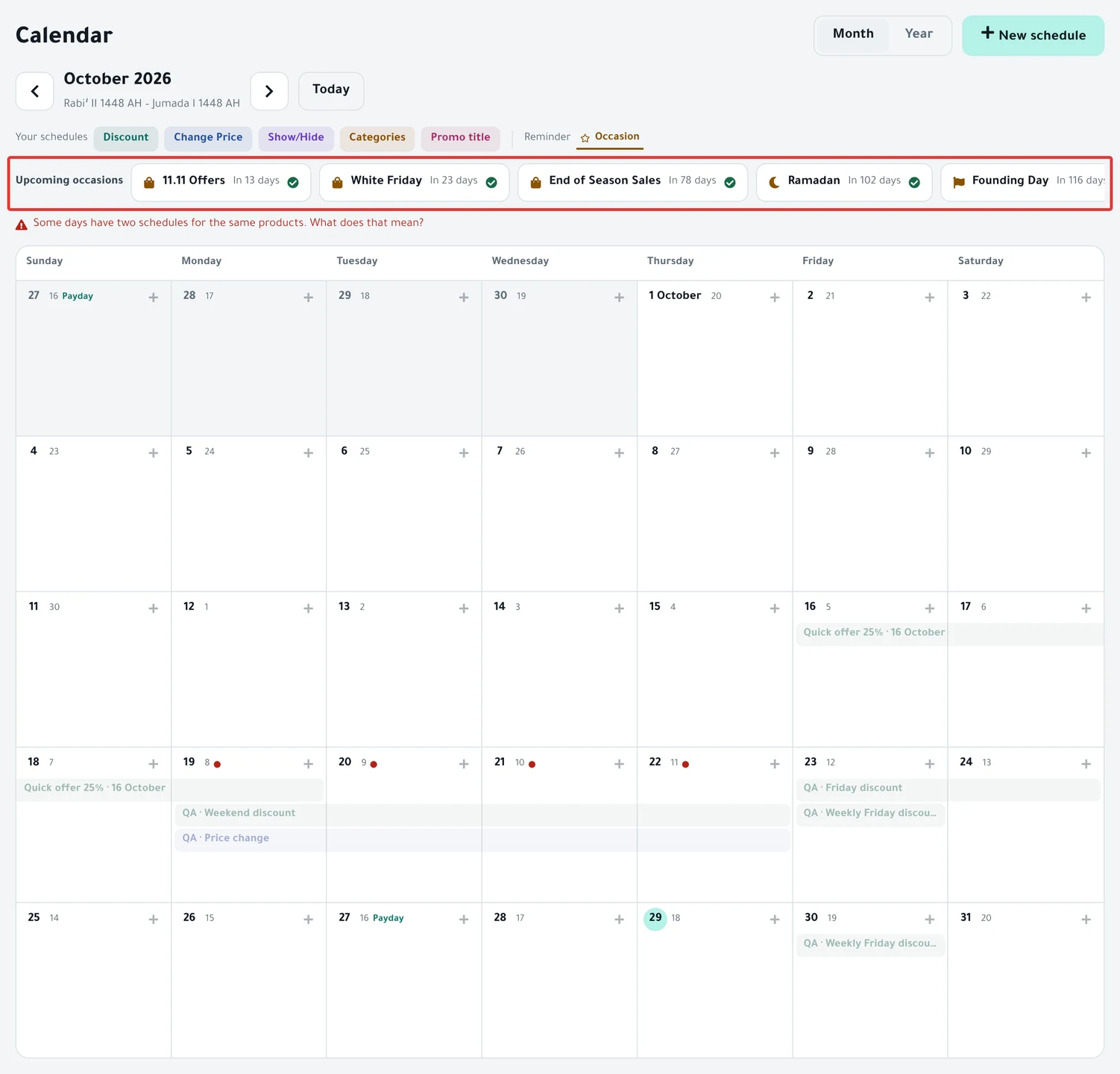Viewport: 1120px width, 1074px height.
Task: Add schedule via plus on 1 October
Action: [x=774, y=298]
